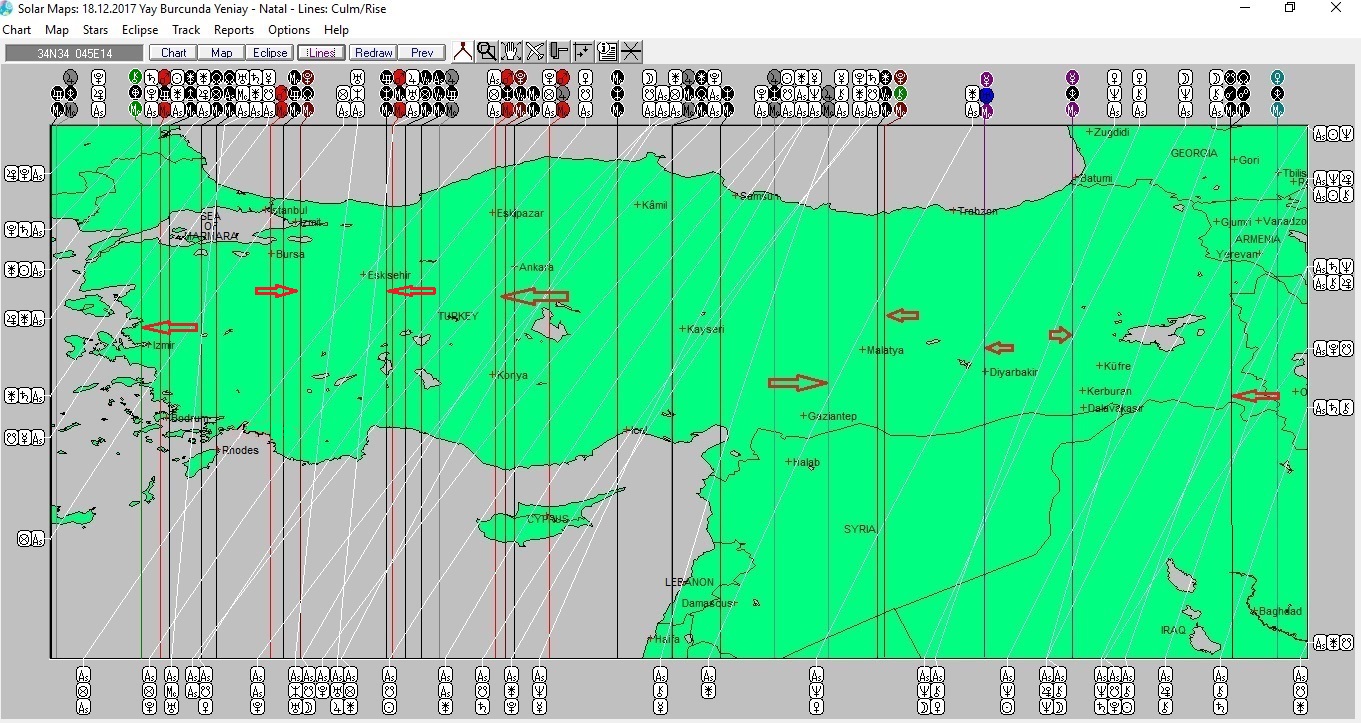The height and width of the screenshot is (723, 1361).
Task: Open the info report toolbar icon
Action: tap(607, 52)
